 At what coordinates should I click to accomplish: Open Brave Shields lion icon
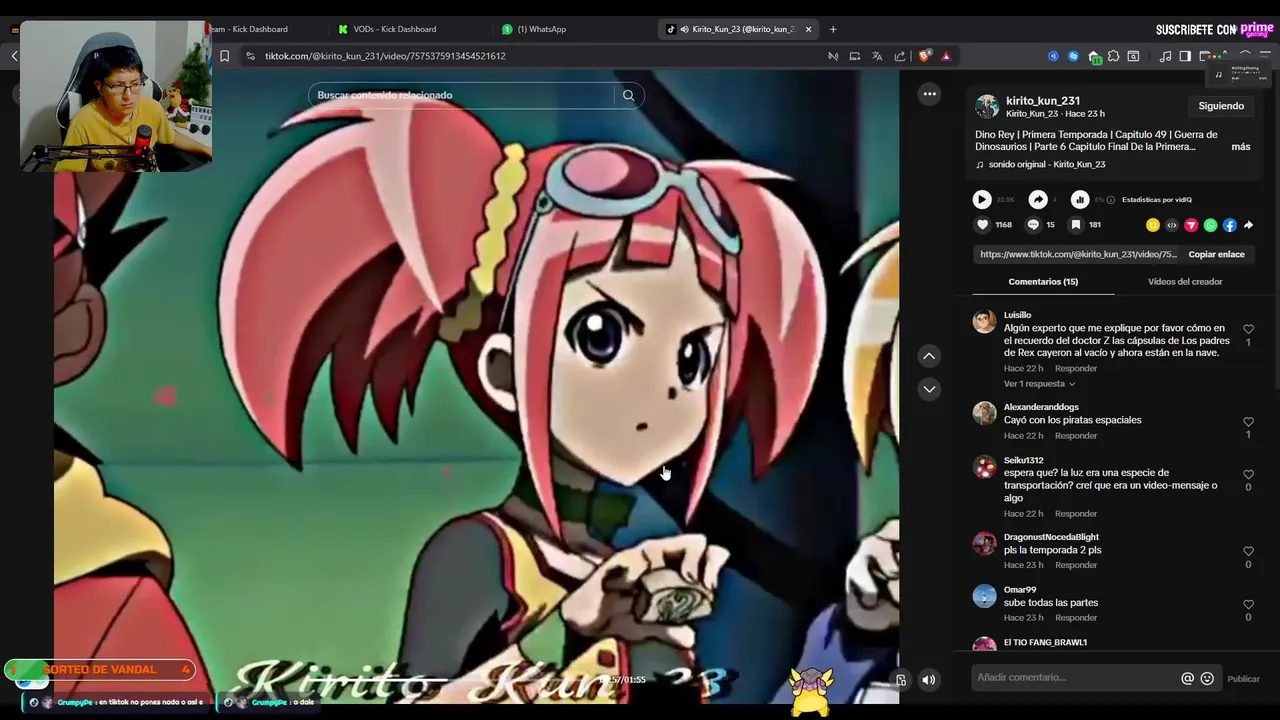(924, 56)
